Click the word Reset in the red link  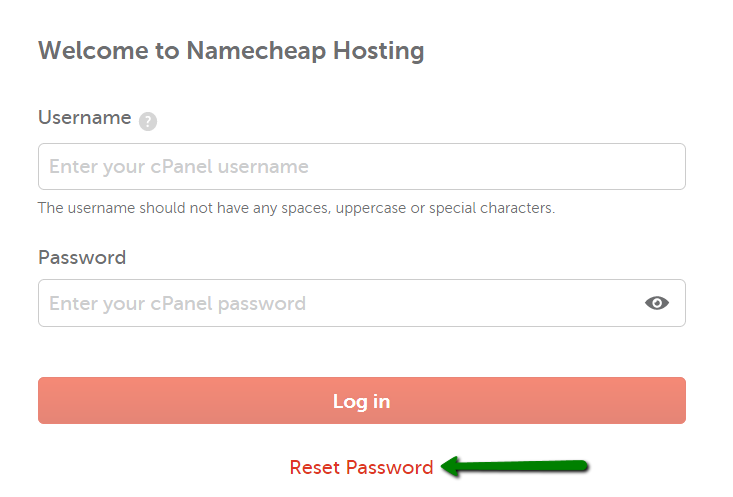(315, 467)
